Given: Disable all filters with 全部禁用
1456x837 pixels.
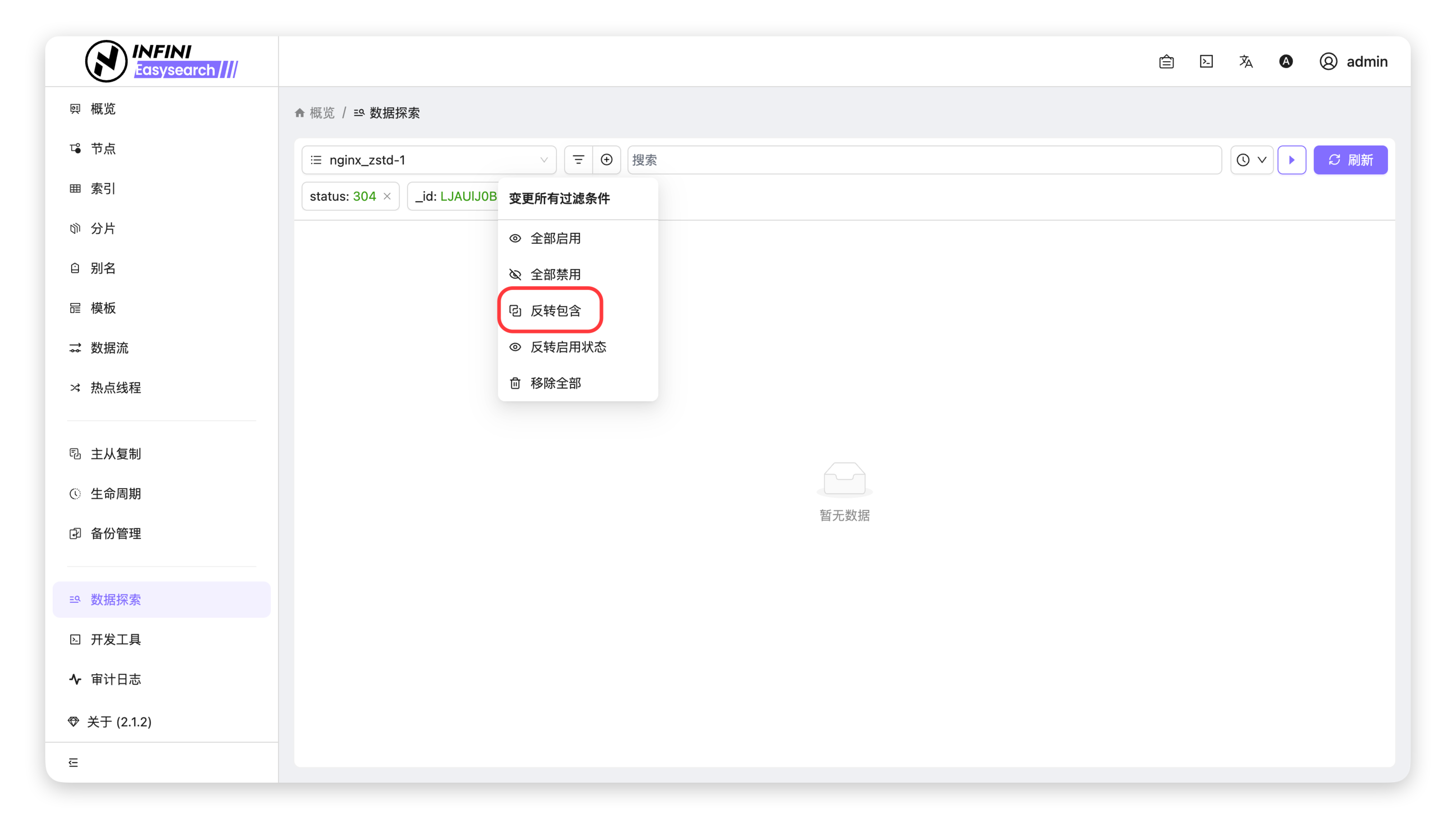Looking at the screenshot, I should [x=555, y=275].
